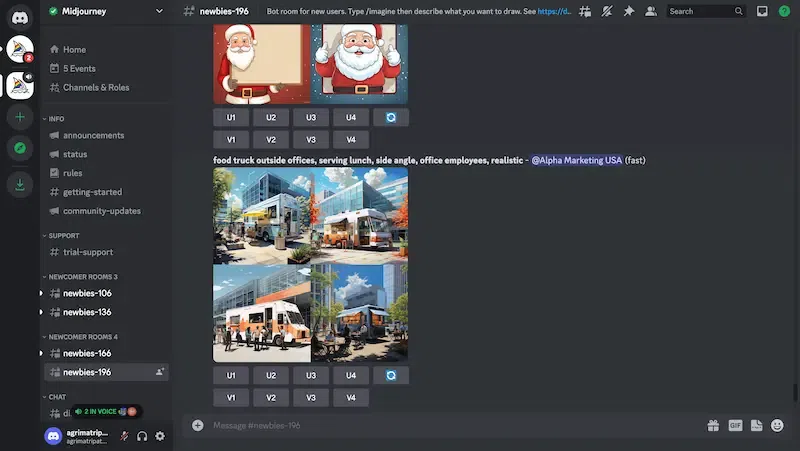The height and width of the screenshot is (451, 800).
Task: Open the server with the red 2 badge
Action: click(20, 49)
